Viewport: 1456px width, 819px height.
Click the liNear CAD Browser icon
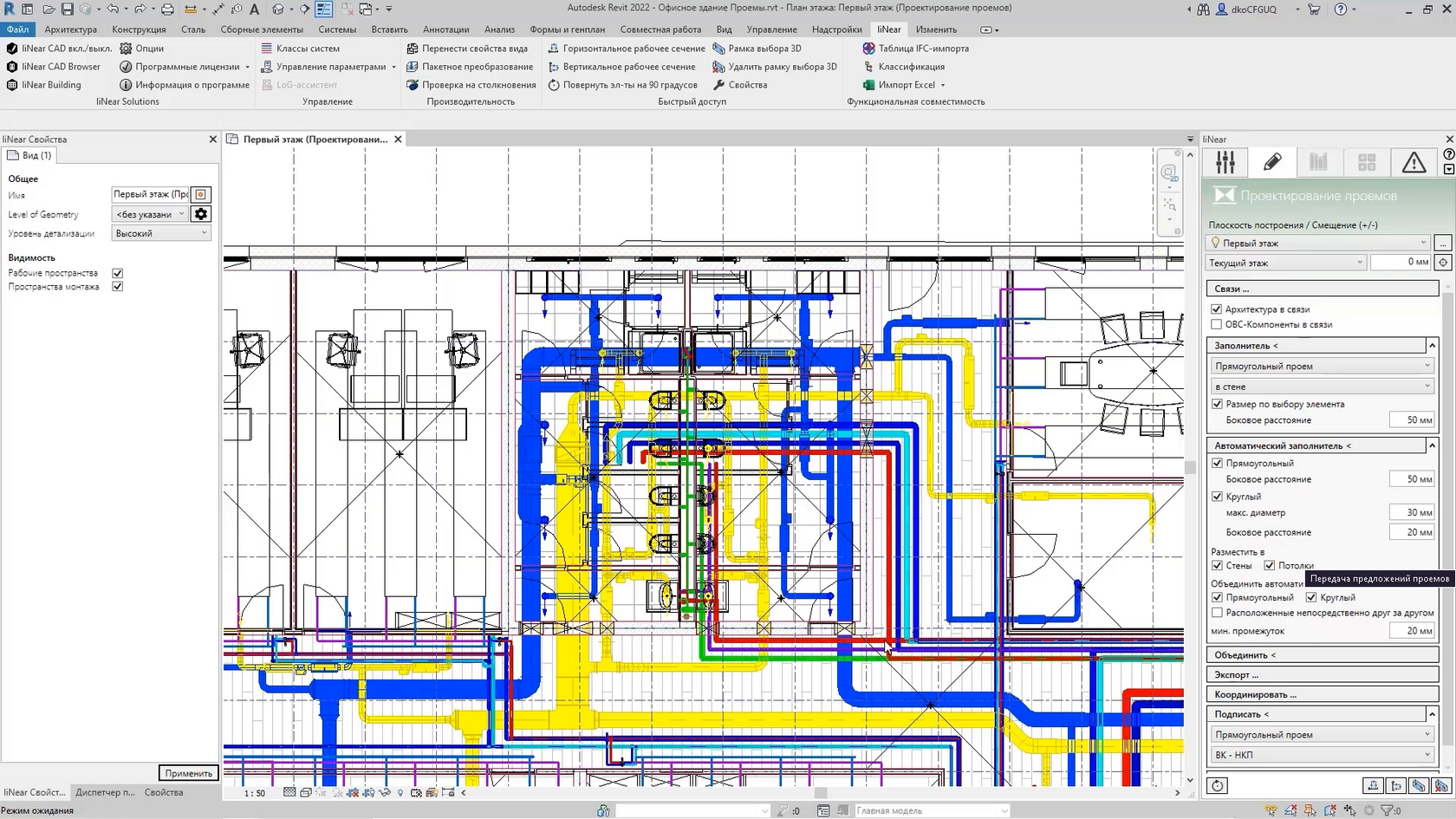coord(12,67)
